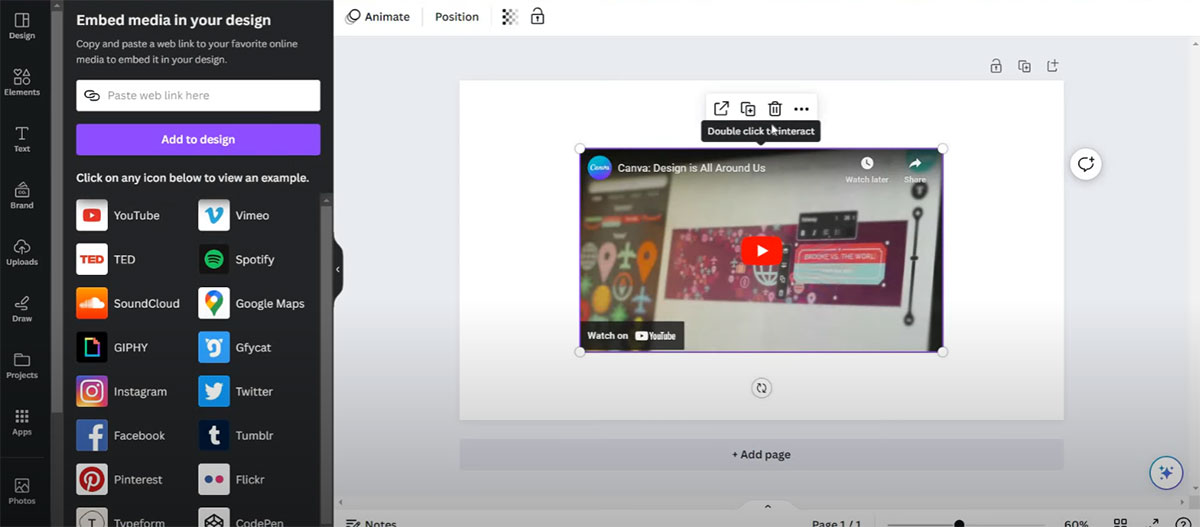Switch to grid view
Image resolution: width=1200 pixels, height=527 pixels.
click(1121, 522)
